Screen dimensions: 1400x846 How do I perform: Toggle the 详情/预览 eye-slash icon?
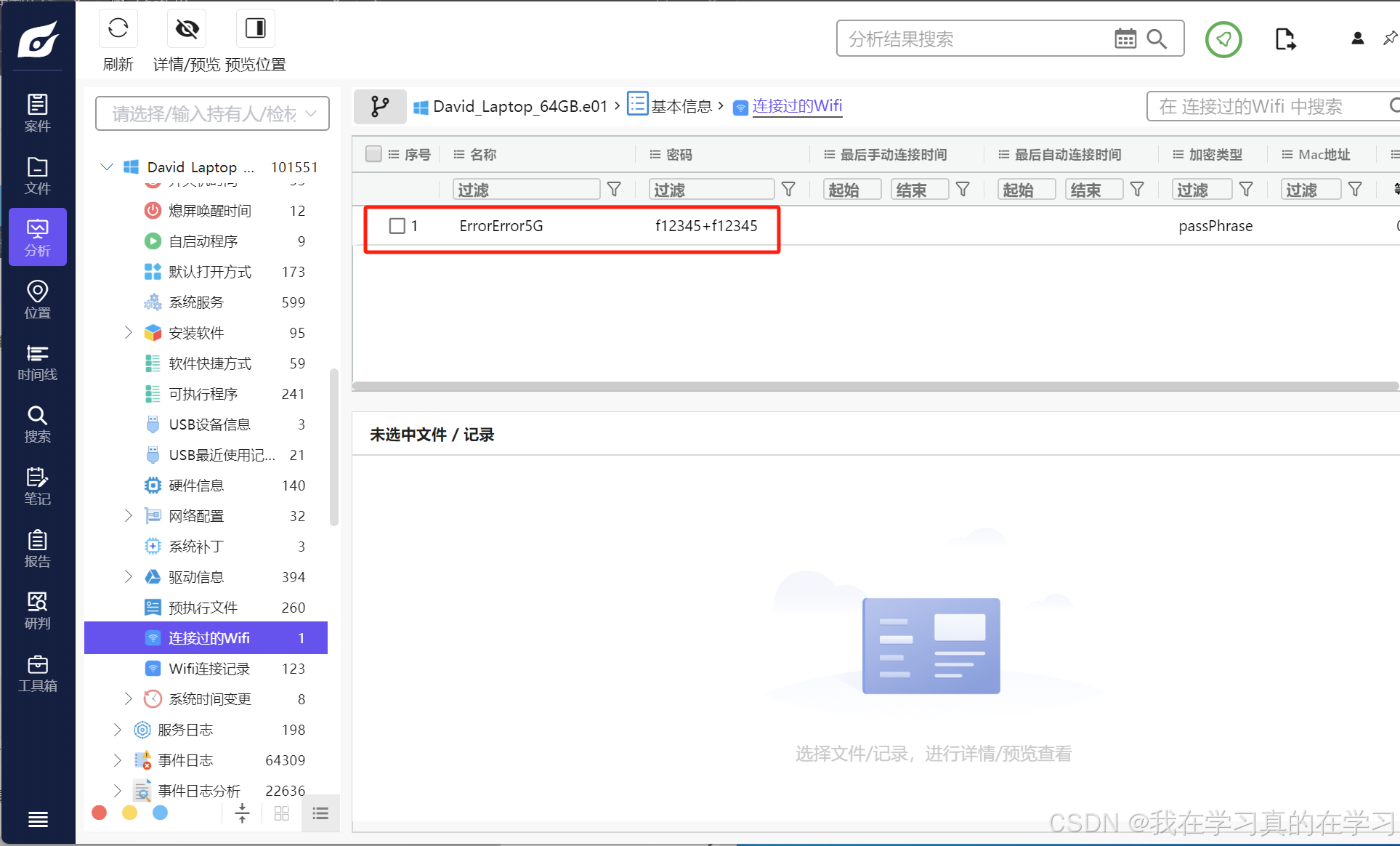click(187, 29)
